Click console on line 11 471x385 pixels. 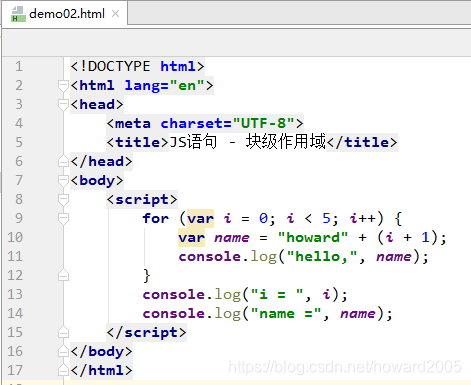coord(209,257)
